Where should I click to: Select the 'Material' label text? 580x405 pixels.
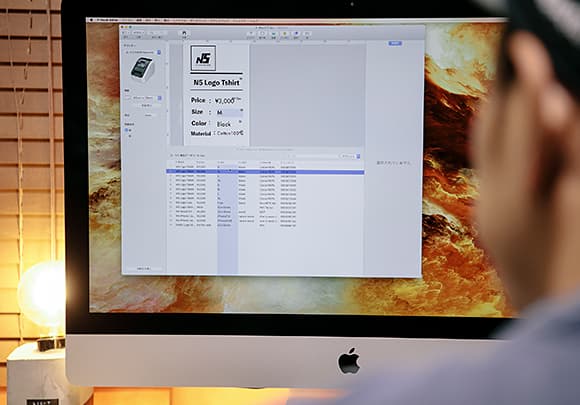point(200,134)
